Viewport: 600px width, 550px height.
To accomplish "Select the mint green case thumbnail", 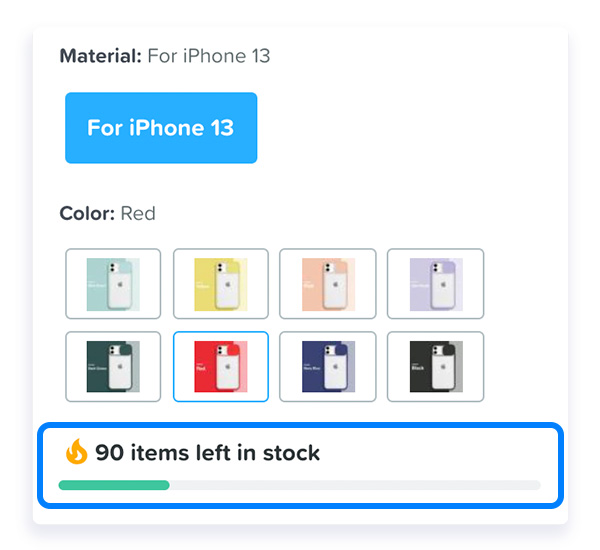I will [x=113, y=284].
